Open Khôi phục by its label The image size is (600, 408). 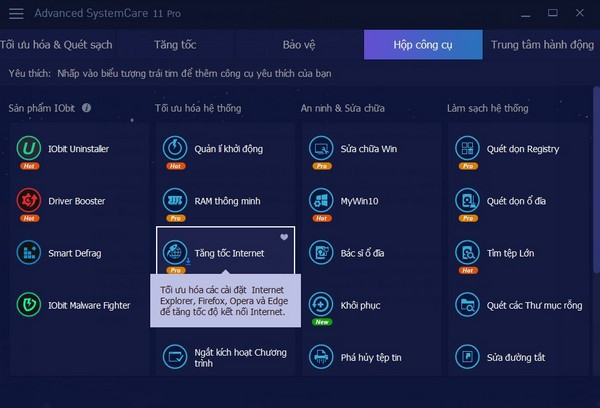click(x=360, y=305)
